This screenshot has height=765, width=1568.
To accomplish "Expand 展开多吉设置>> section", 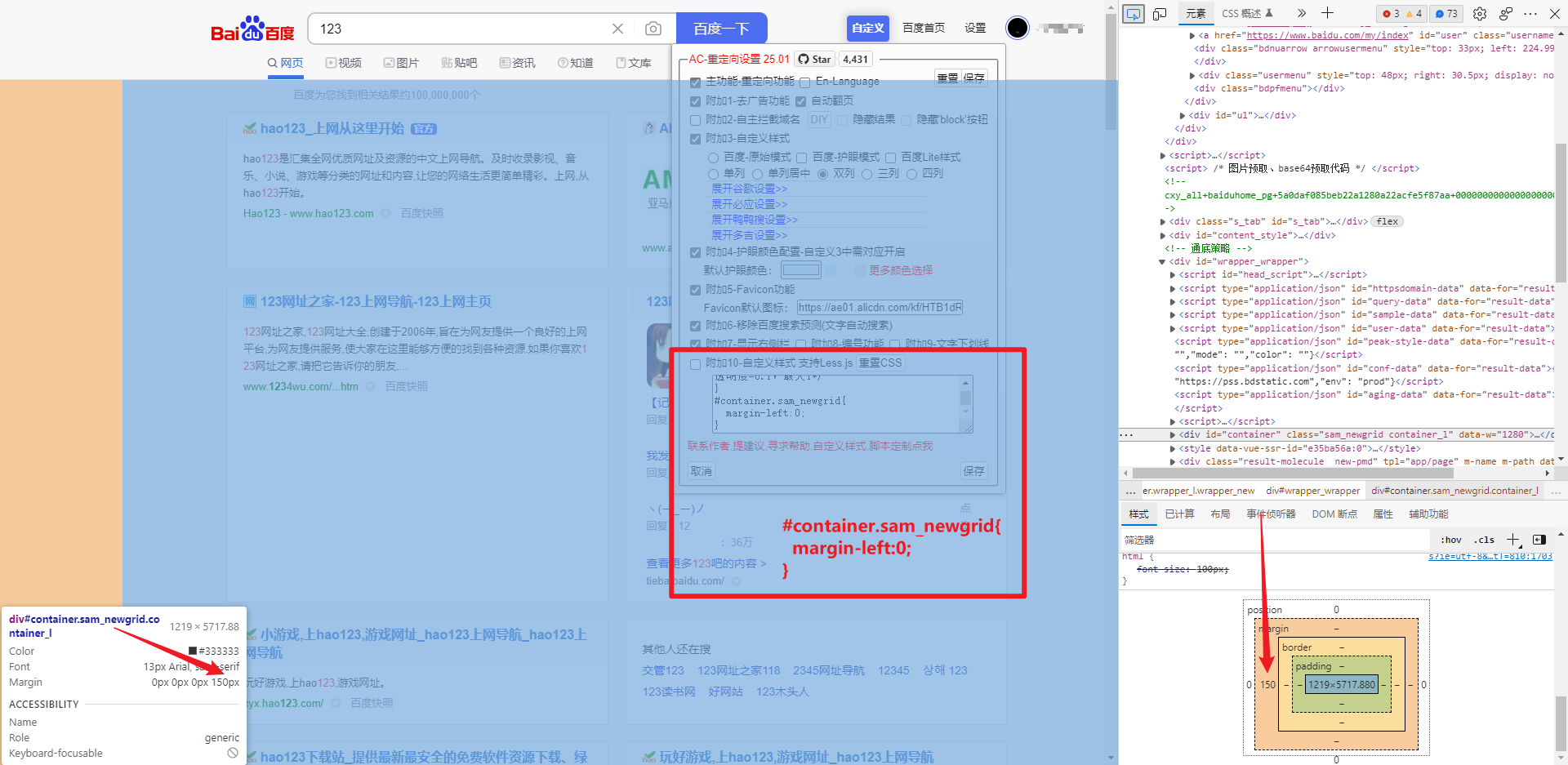I will [x=749, y=235].
